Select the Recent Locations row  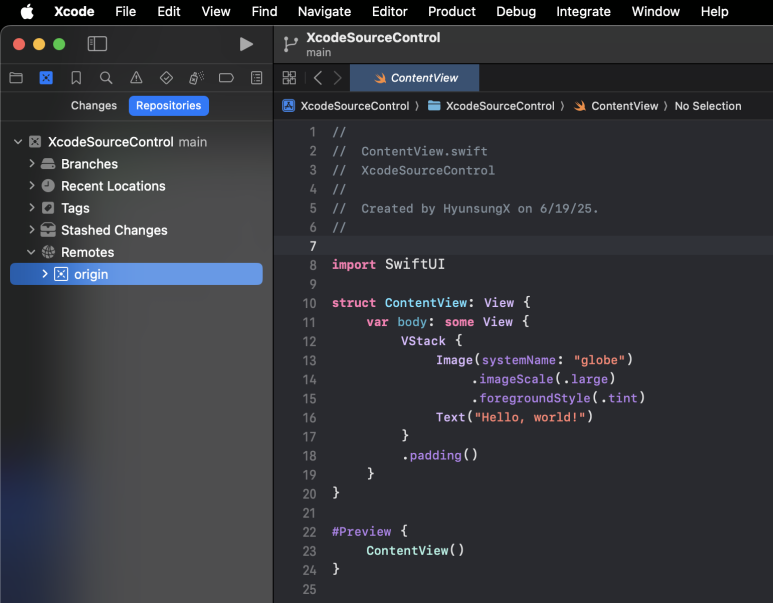click(x=136, y=186)
